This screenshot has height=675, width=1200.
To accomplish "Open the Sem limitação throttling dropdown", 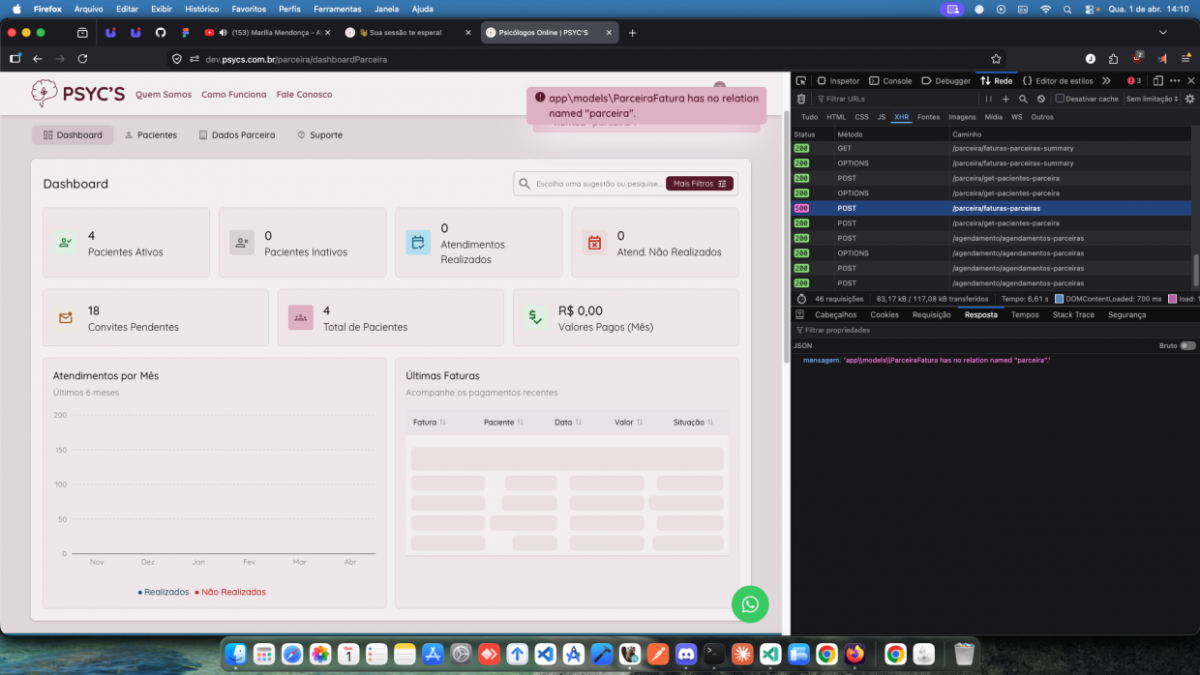I will click(1152, 99).
